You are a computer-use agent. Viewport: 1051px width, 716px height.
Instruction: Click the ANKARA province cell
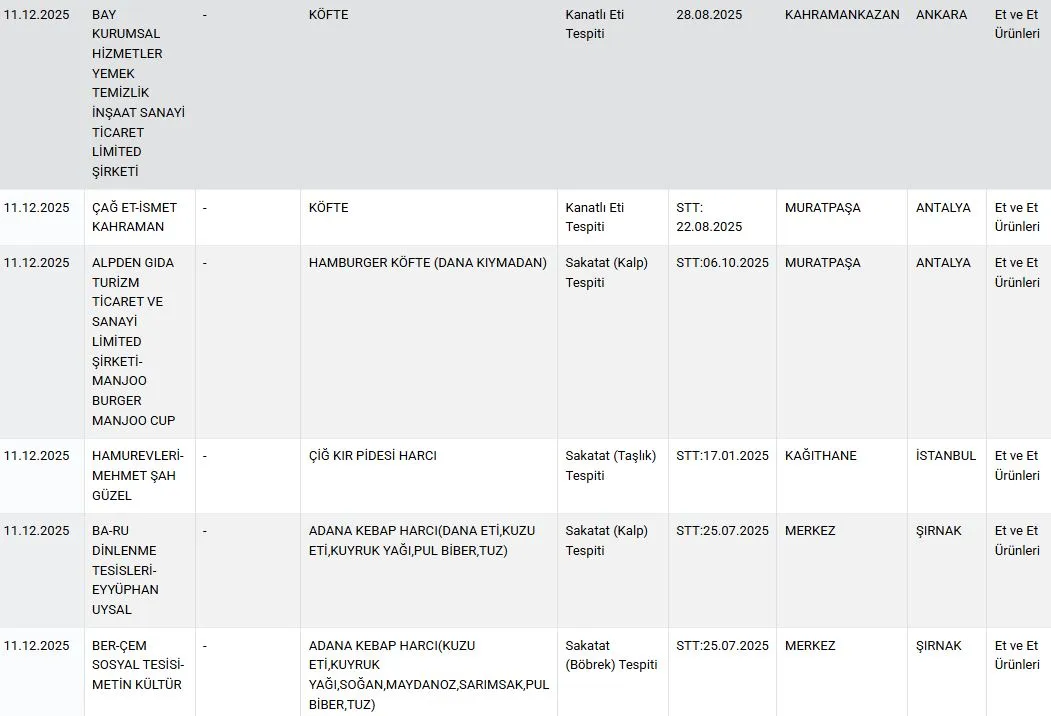tap(942, 15)
